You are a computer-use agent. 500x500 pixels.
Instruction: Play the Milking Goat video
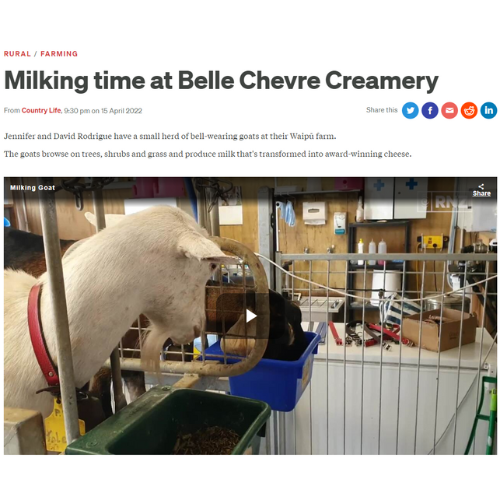click(x=251, y=316)
